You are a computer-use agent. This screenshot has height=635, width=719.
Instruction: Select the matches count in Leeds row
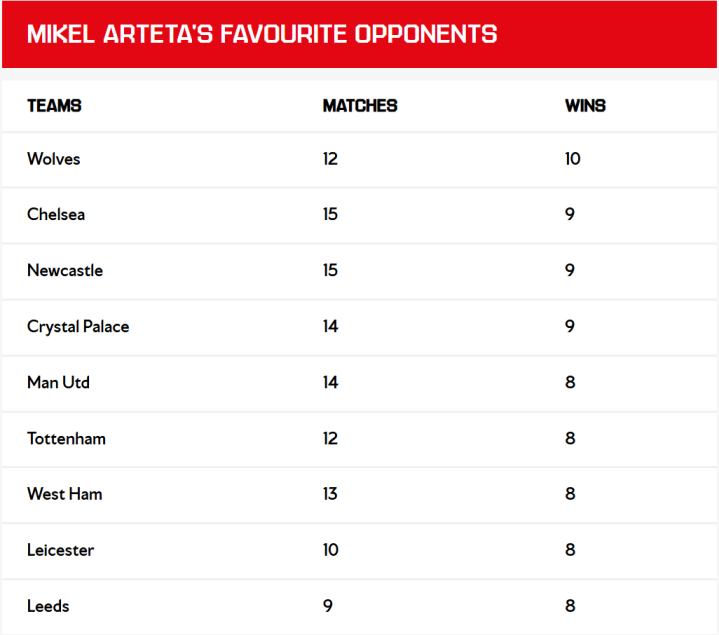point(328,606)
